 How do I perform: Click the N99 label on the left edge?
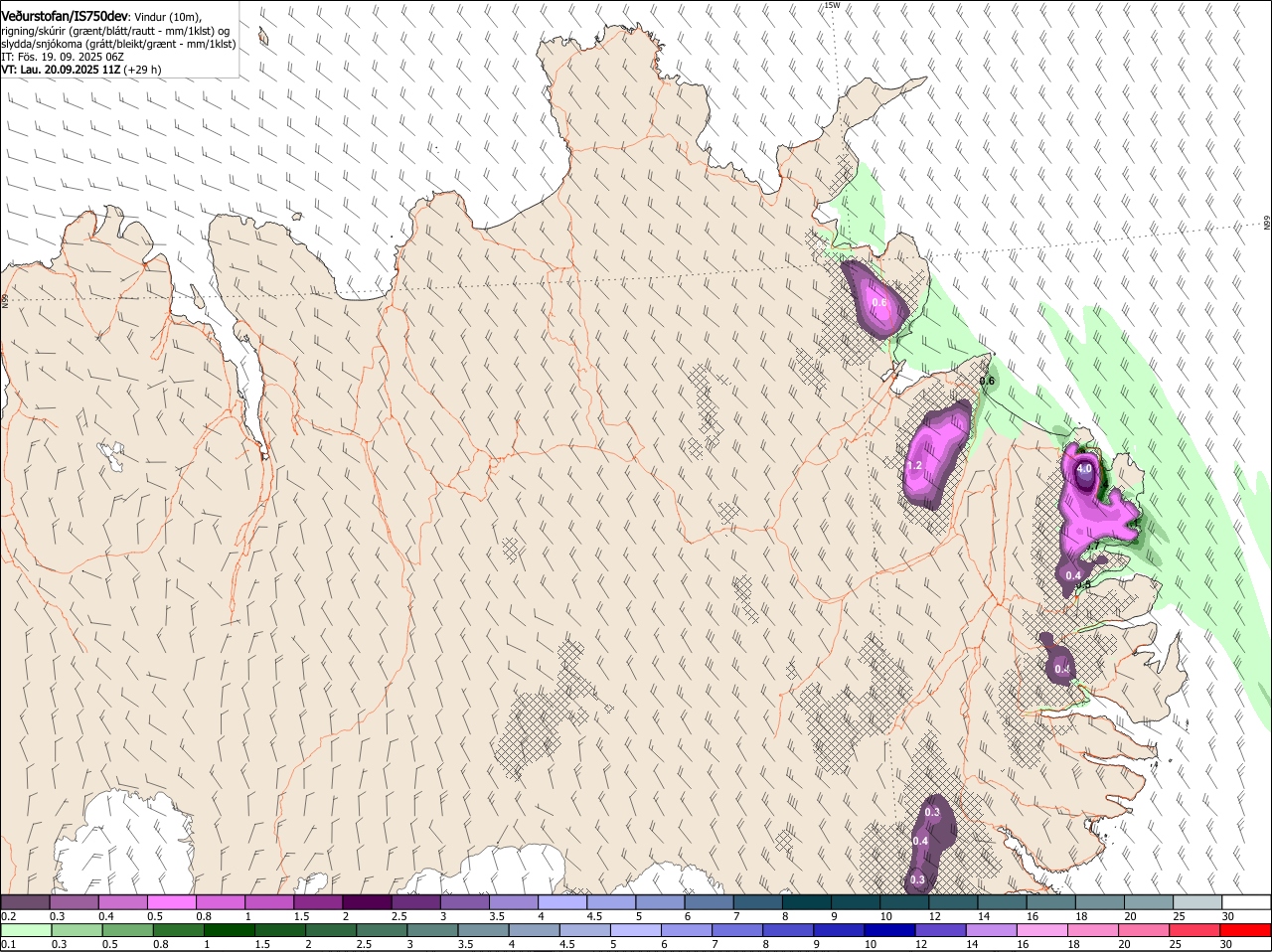[5, 299]
